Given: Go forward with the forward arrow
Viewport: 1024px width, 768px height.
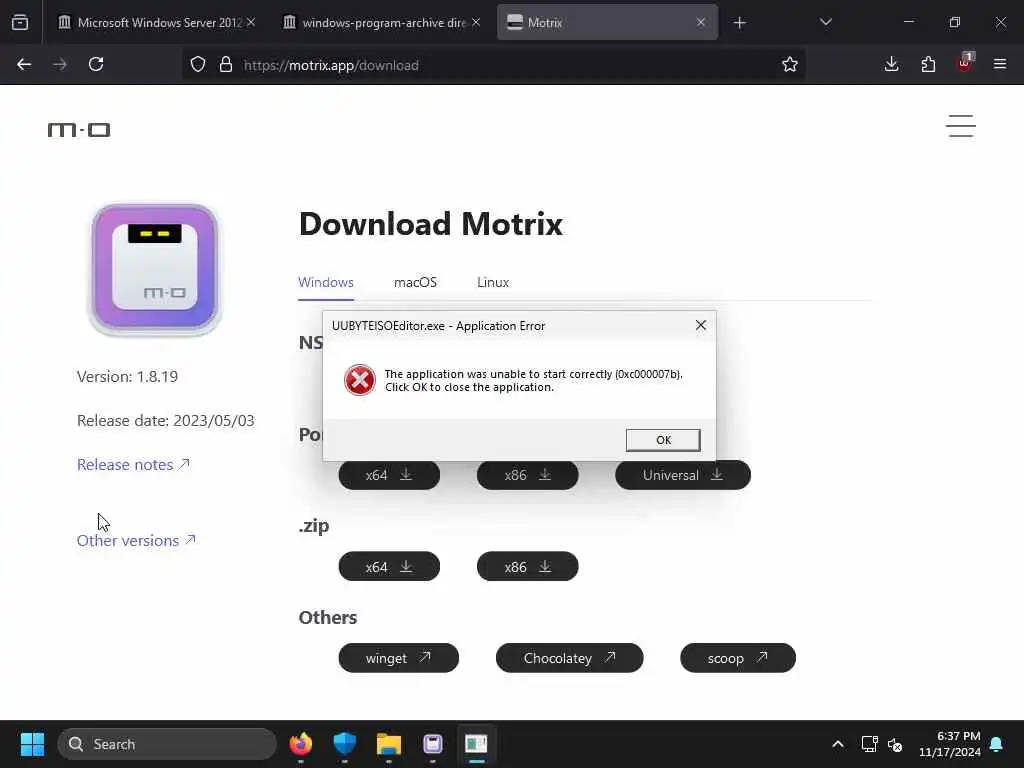Looking at the screenshot, I should click(60, 65).
